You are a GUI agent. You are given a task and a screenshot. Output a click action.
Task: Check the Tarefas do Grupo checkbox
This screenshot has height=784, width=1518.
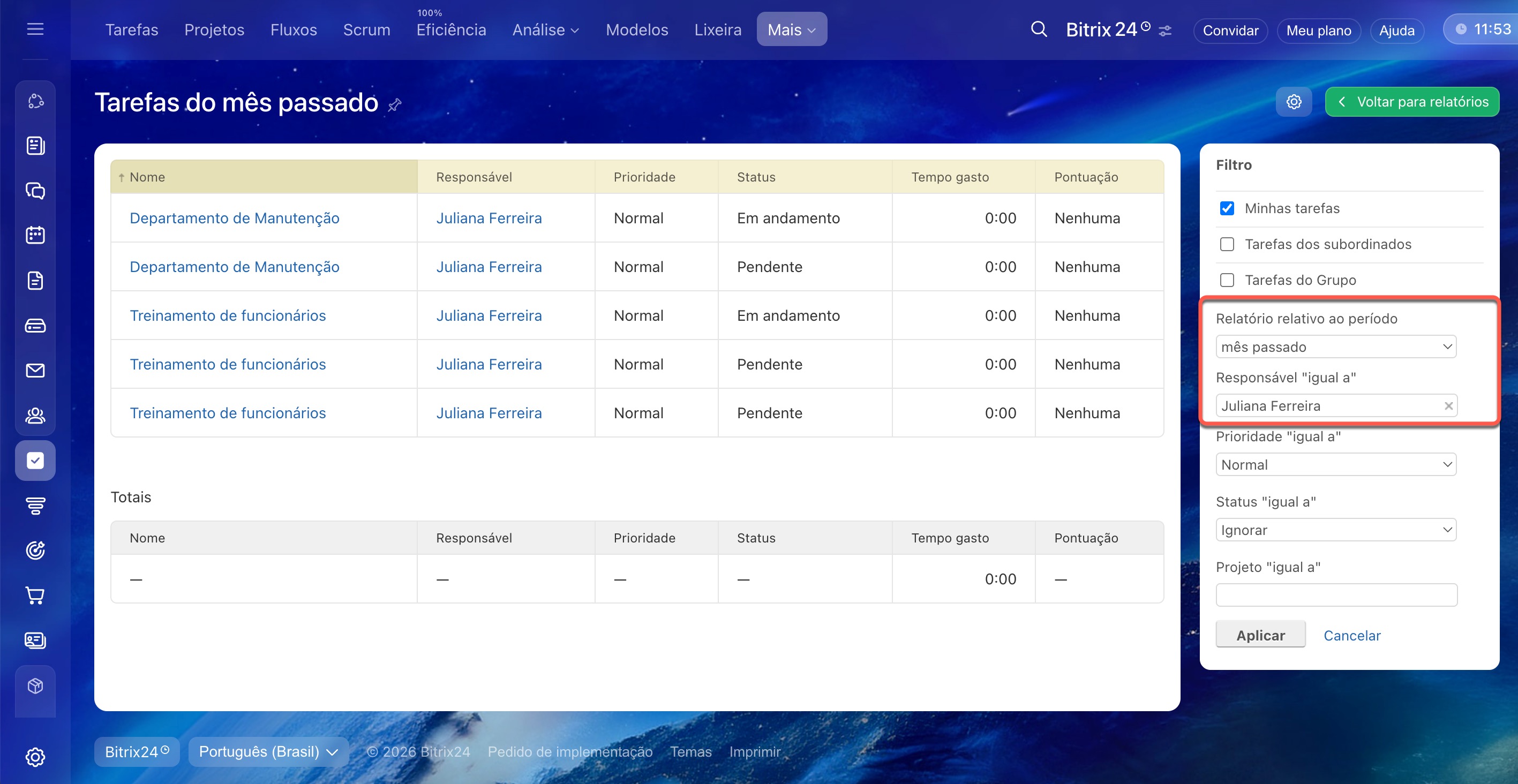coord(1227,281)
